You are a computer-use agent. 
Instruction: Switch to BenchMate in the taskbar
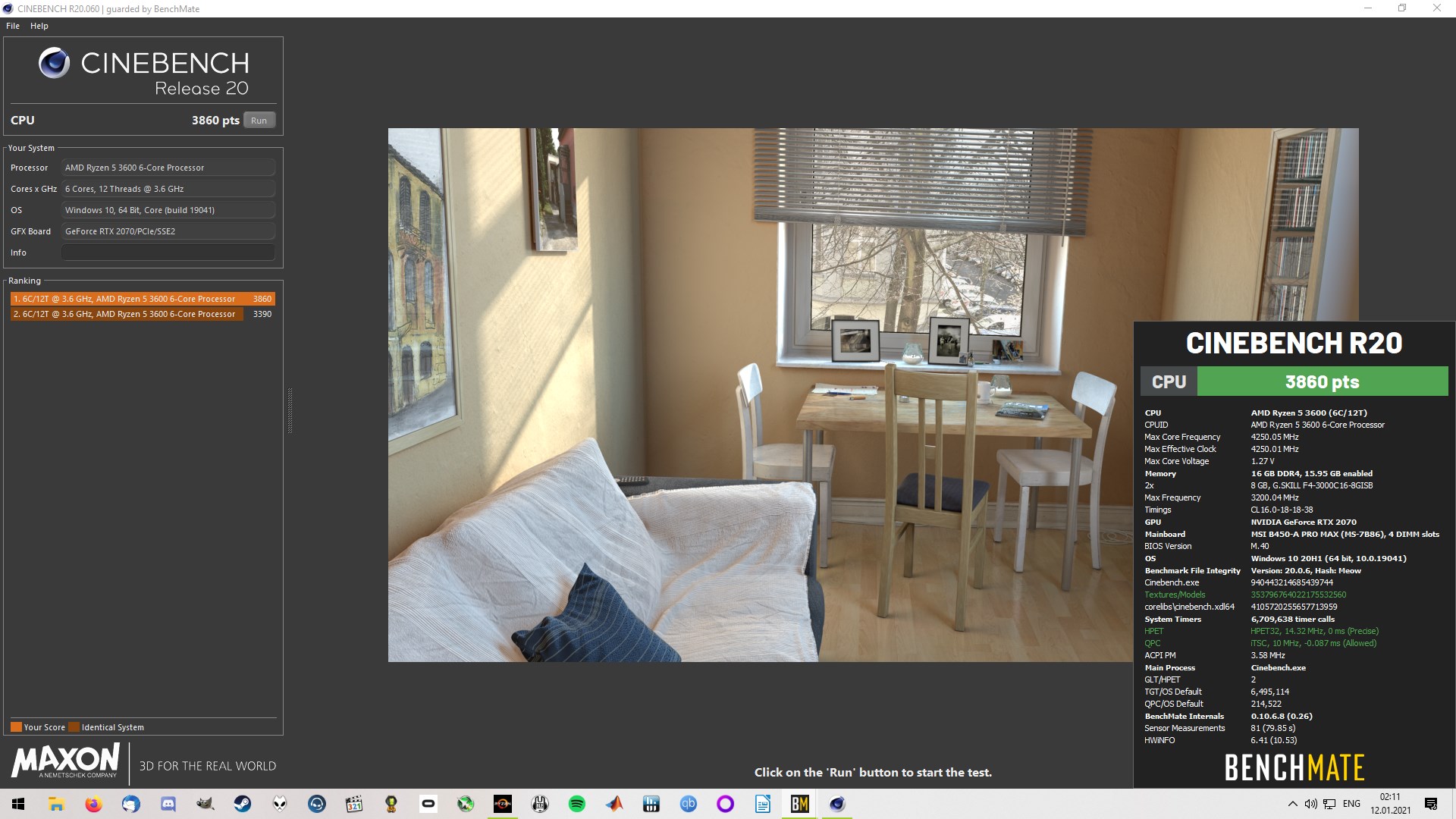800,804
